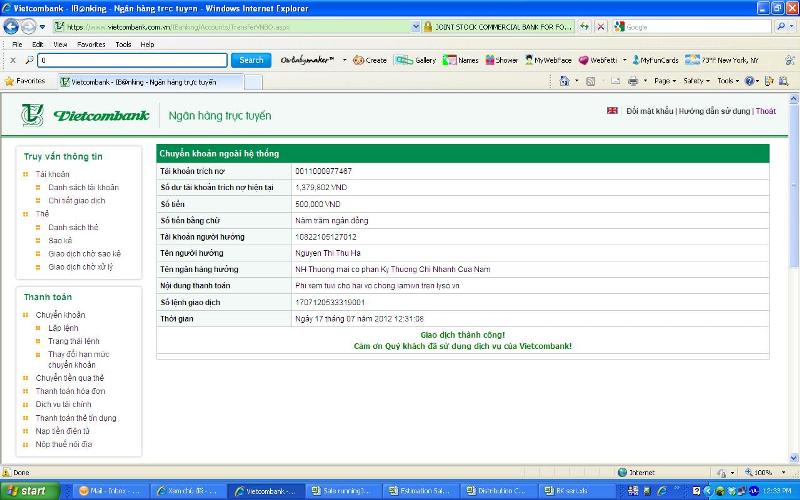
Task: Refresh the page with the green arrows icon
Action: 584,27
